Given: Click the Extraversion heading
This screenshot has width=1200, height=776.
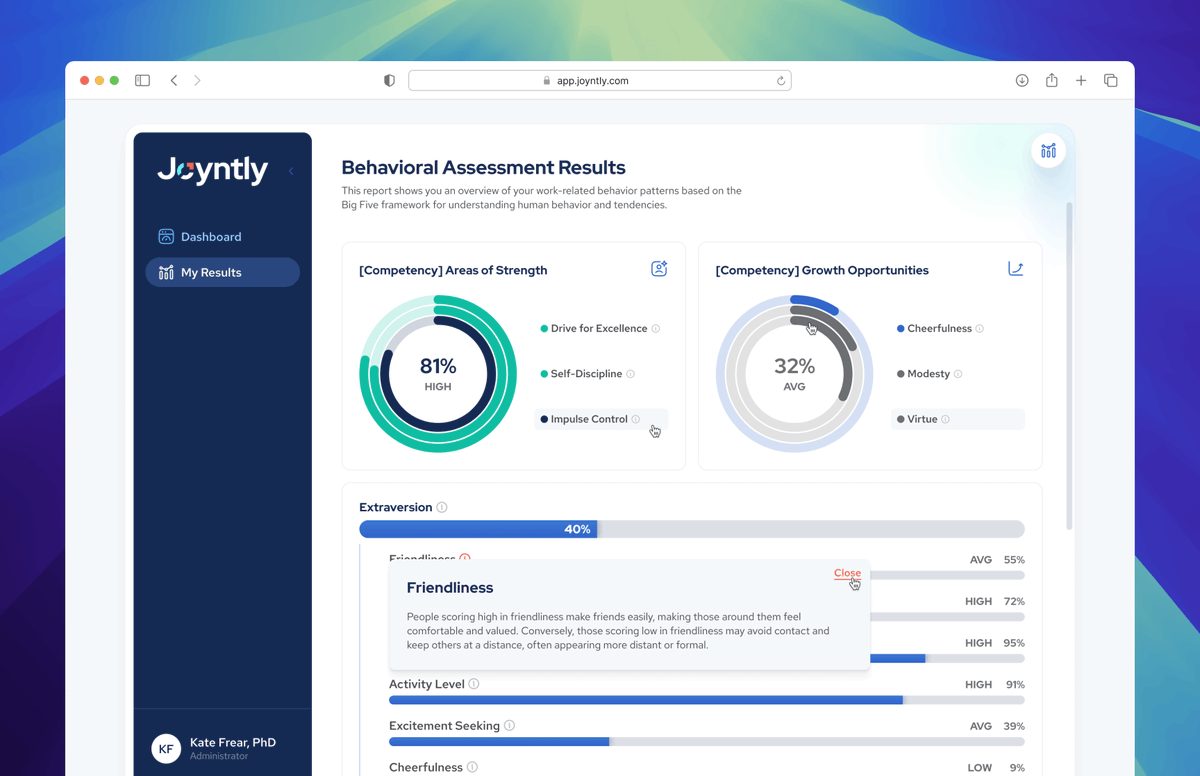Looking at the screenshot, I should coord(396,508).
